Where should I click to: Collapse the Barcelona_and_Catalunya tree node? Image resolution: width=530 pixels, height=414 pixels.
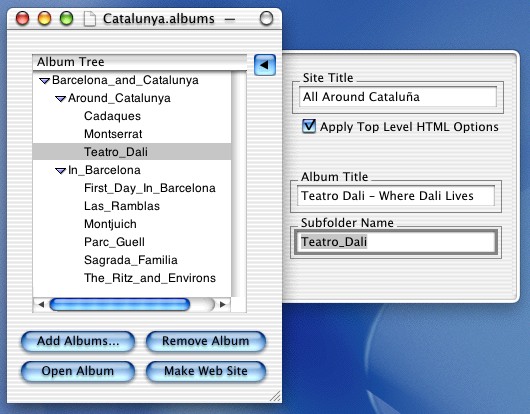[44, 80]
